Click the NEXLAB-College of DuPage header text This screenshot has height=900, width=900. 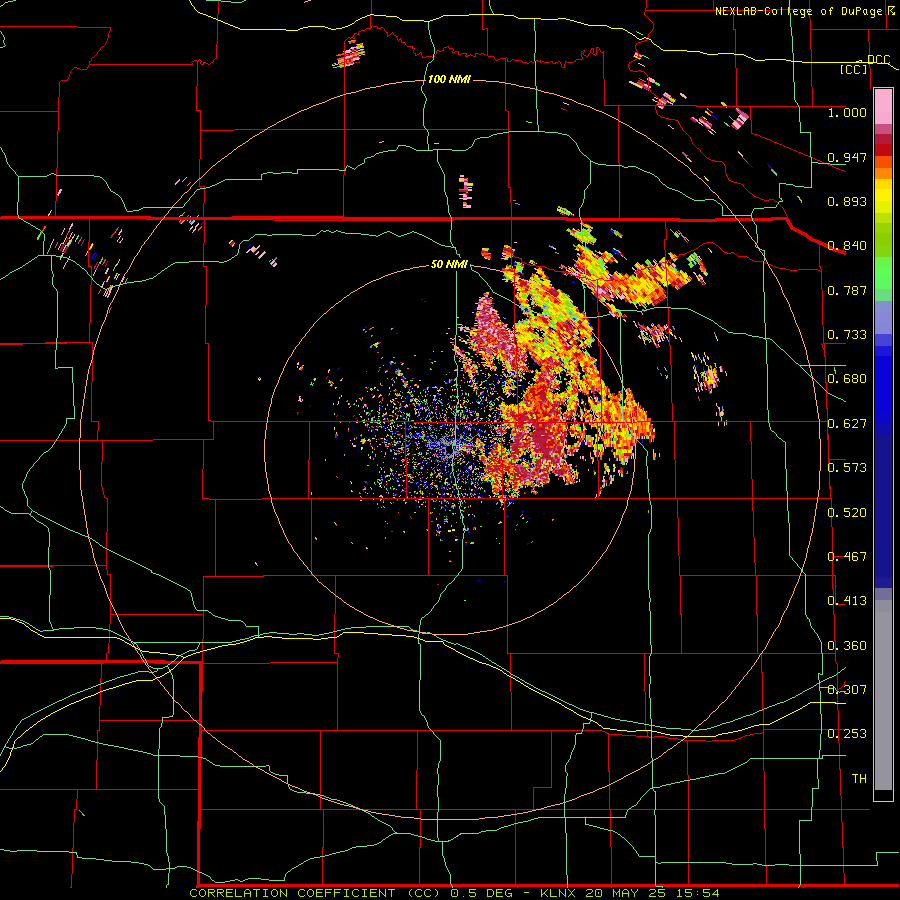[798, 11]
